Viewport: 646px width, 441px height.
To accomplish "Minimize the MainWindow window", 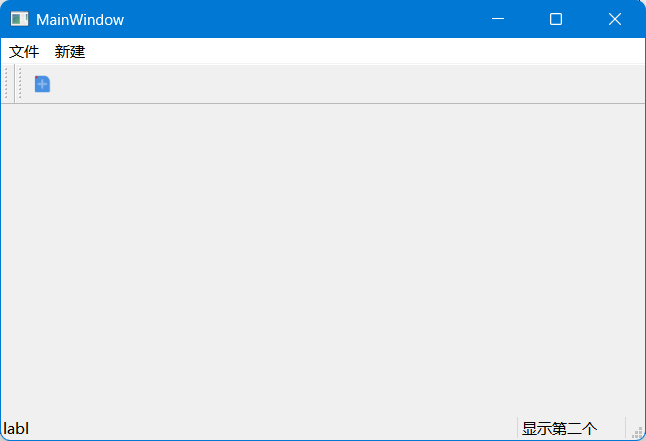I will point(498,19).
